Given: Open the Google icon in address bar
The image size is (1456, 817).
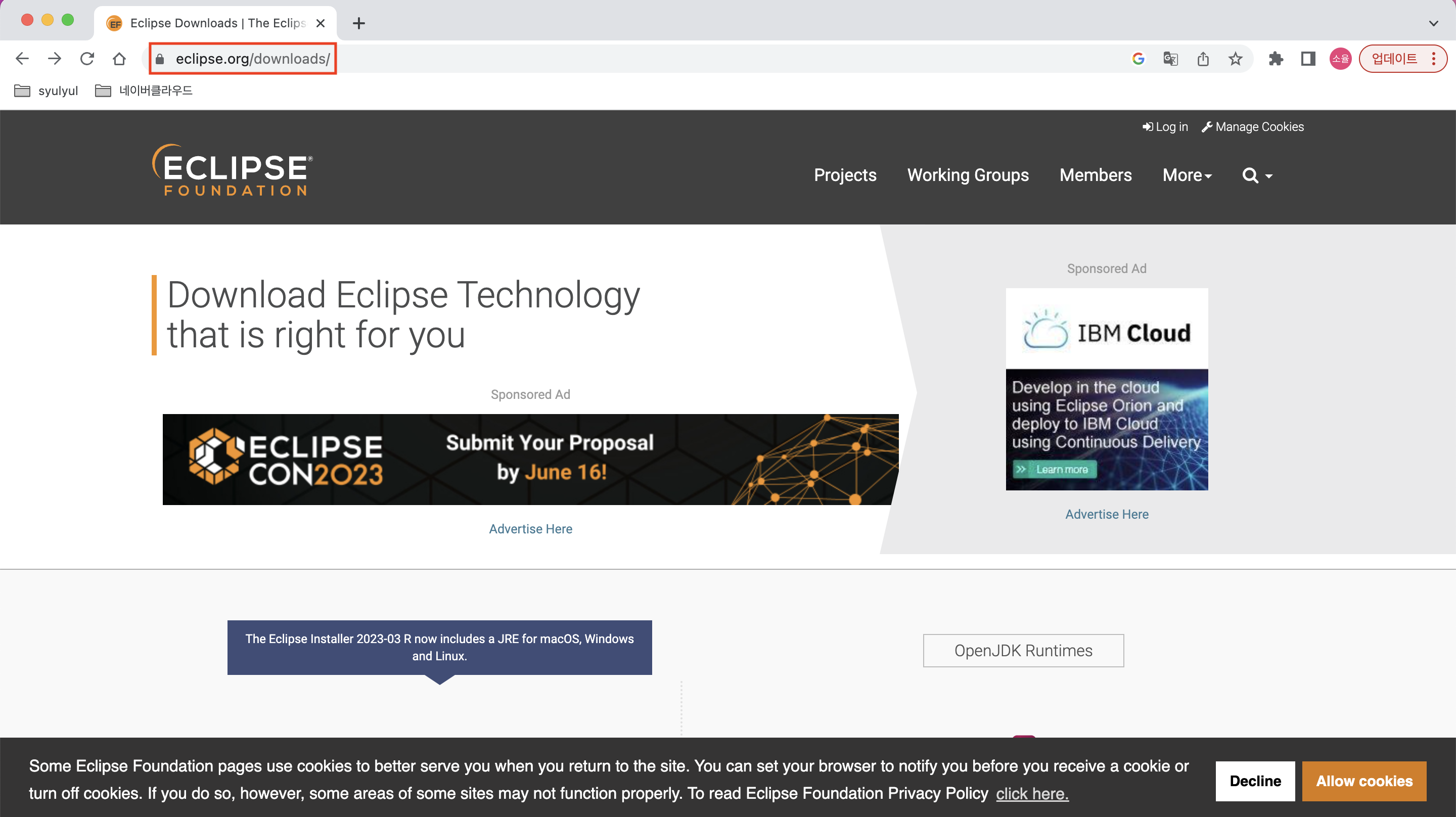Looking at the screenshot, I should pos(1138,59).
